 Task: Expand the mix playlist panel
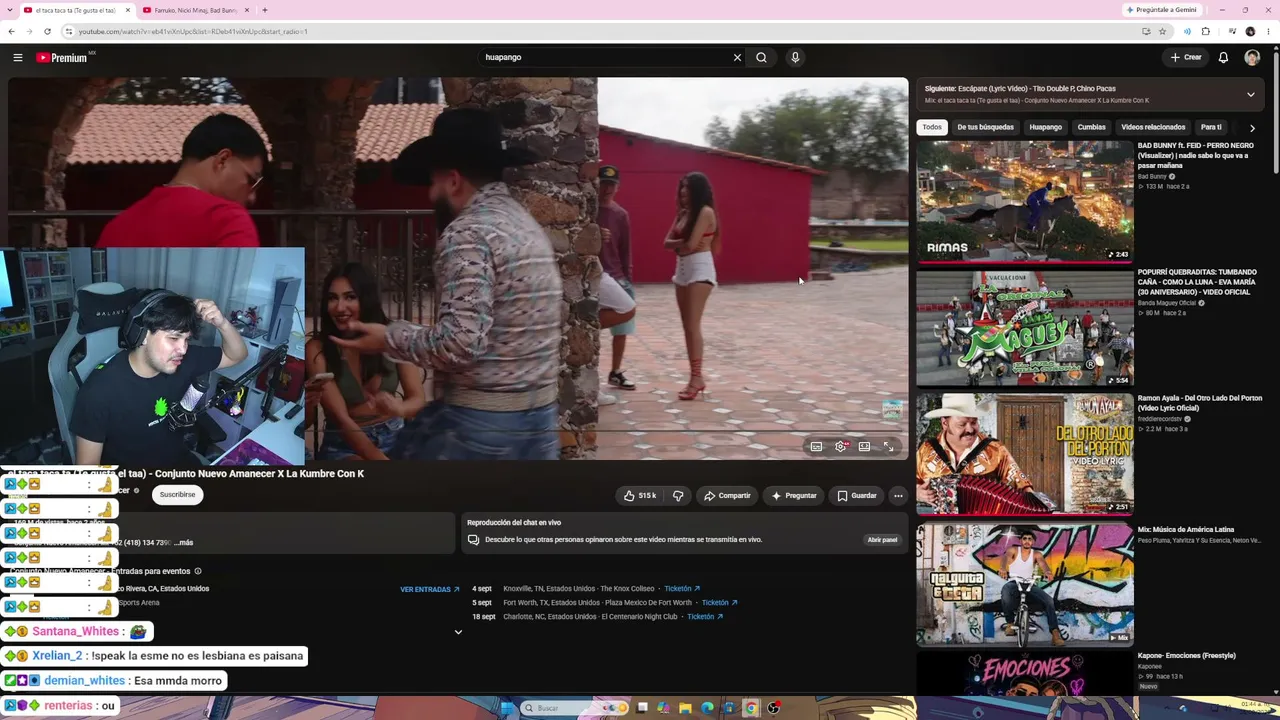[1250, 95]
